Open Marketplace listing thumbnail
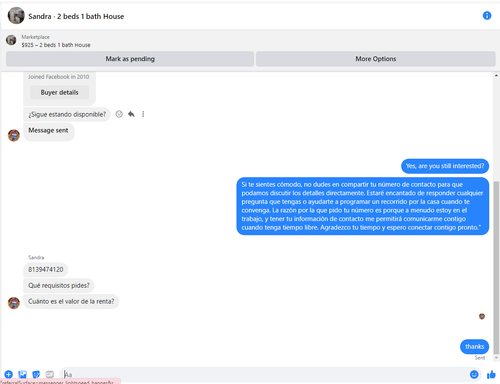This screenshot has width=500, height=384. 11,40
